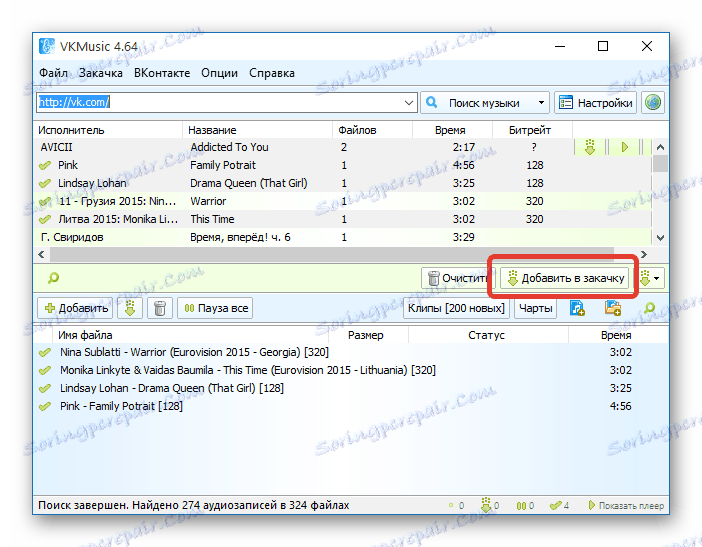Select Monika Linkyte & Vaidas Baumila download entry
The width and height of the screenshot is (702, 547).
click(351, 370)
